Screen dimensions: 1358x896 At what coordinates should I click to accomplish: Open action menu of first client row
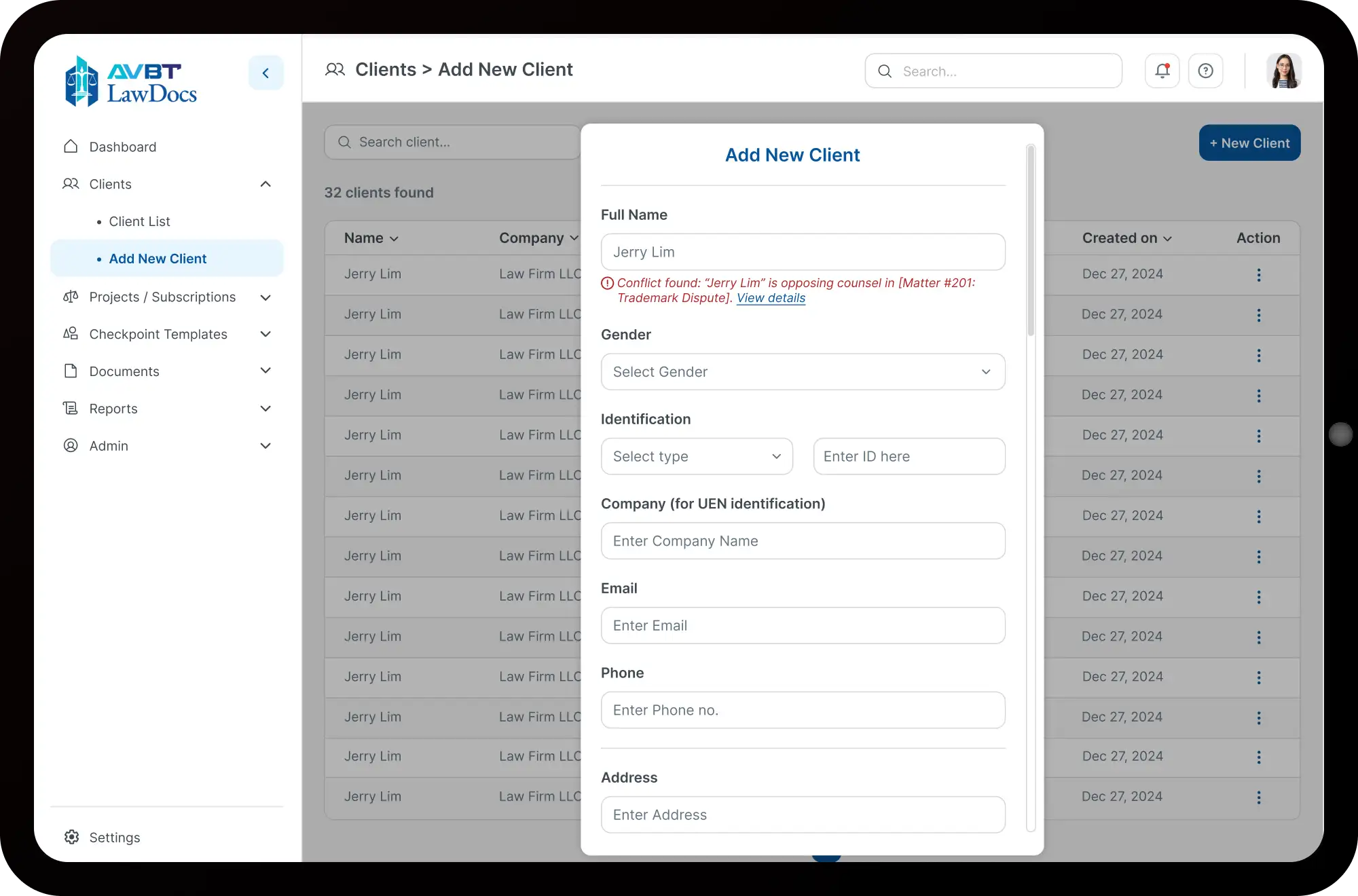click(x=1258, y=275)
